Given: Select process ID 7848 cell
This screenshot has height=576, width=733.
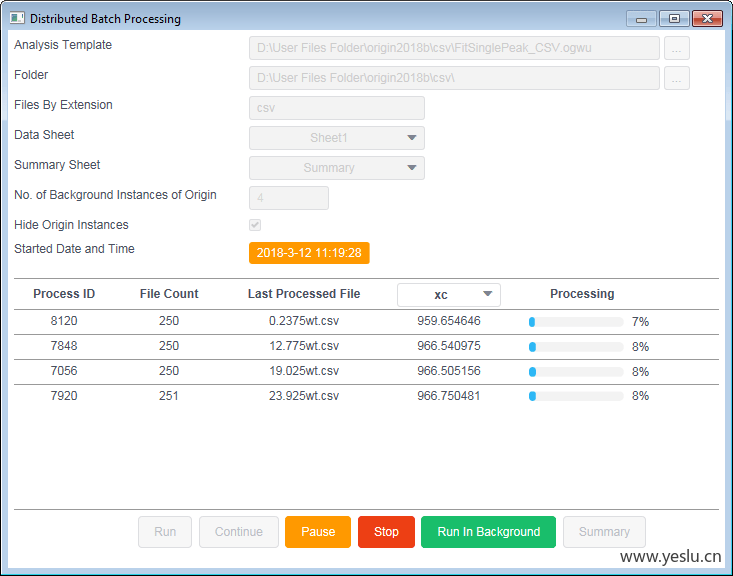Looking at the screenshot, I should click(64, 346).
